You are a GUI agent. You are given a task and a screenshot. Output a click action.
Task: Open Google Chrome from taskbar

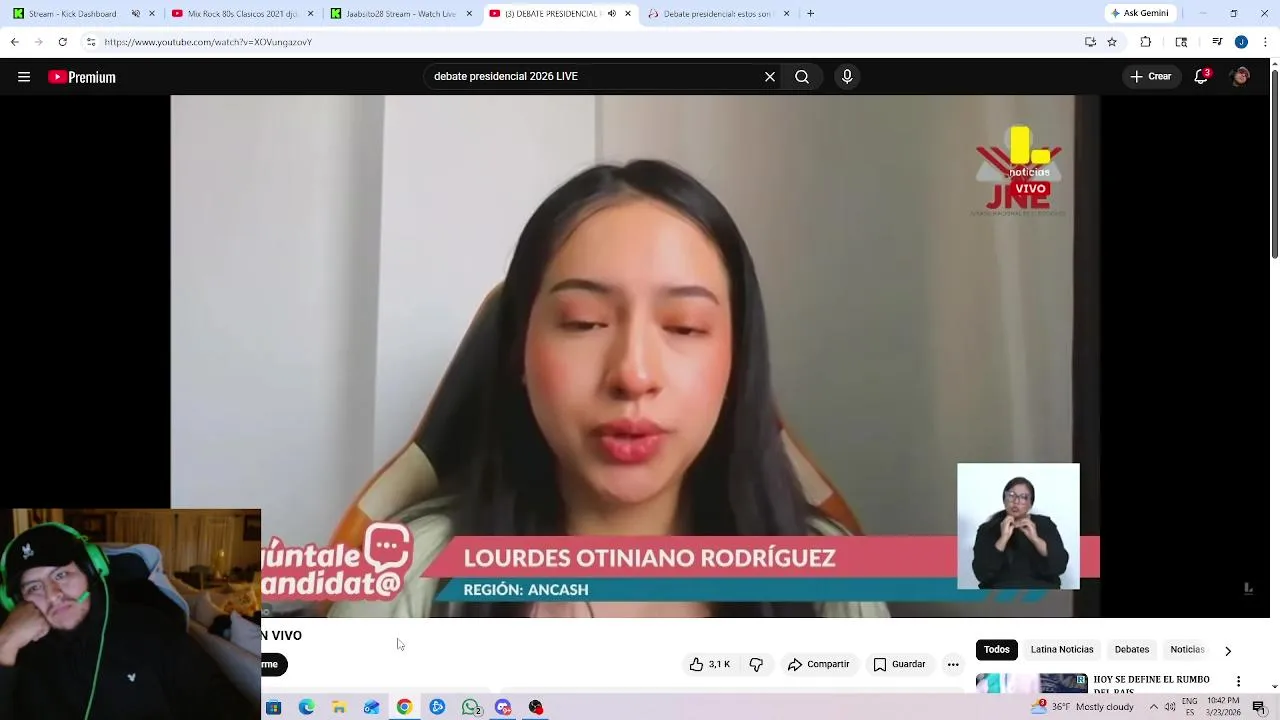[x=404, y=707]
